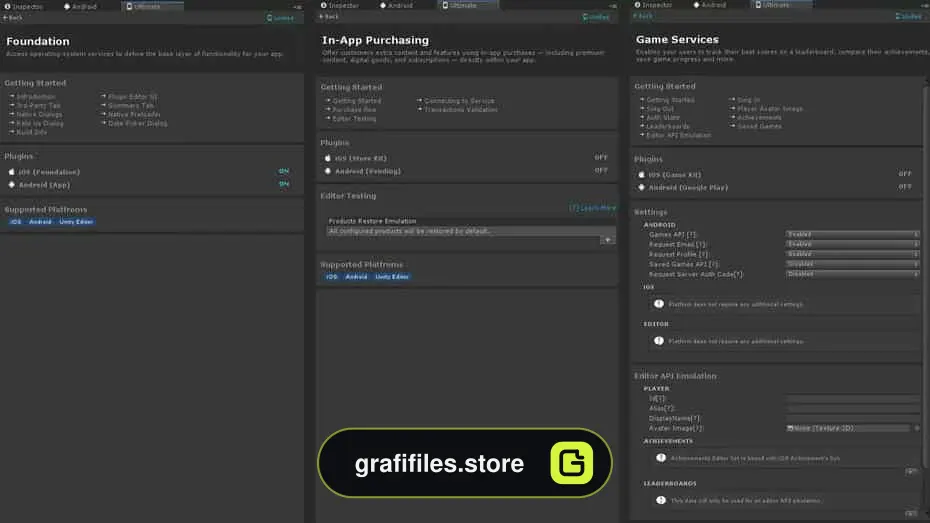Click the Unity Editor platform badge in Foundation panel
The image size is (930, 523).
[x=76, y=222]
